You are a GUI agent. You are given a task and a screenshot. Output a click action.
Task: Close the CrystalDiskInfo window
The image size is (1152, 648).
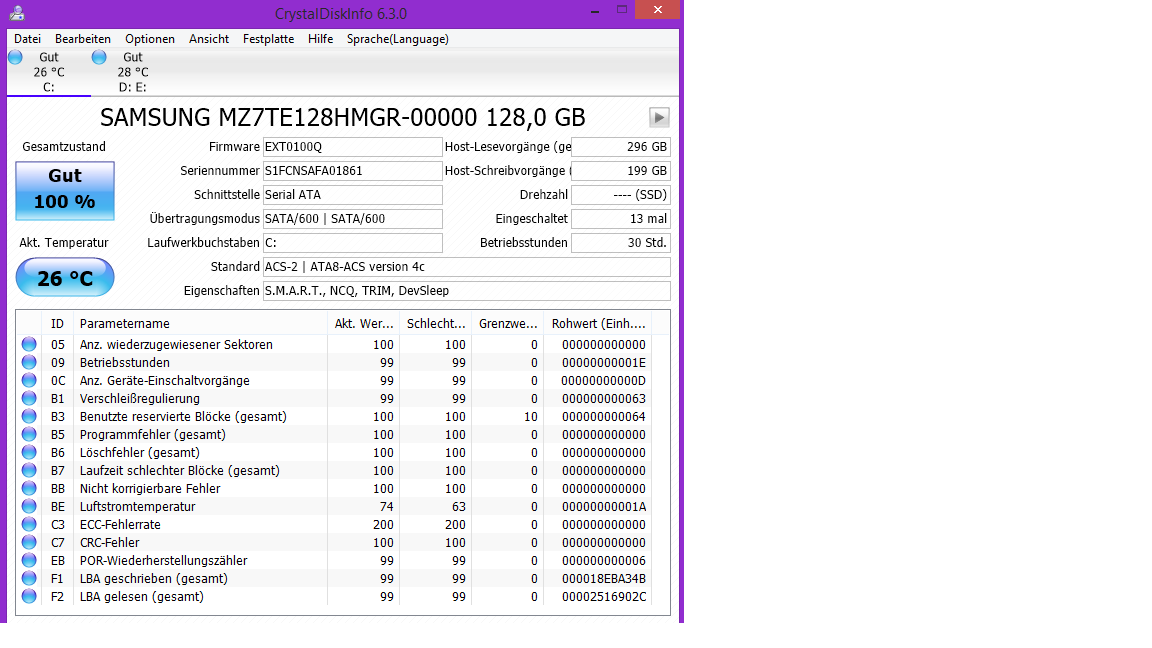click(x=658, y=10)
